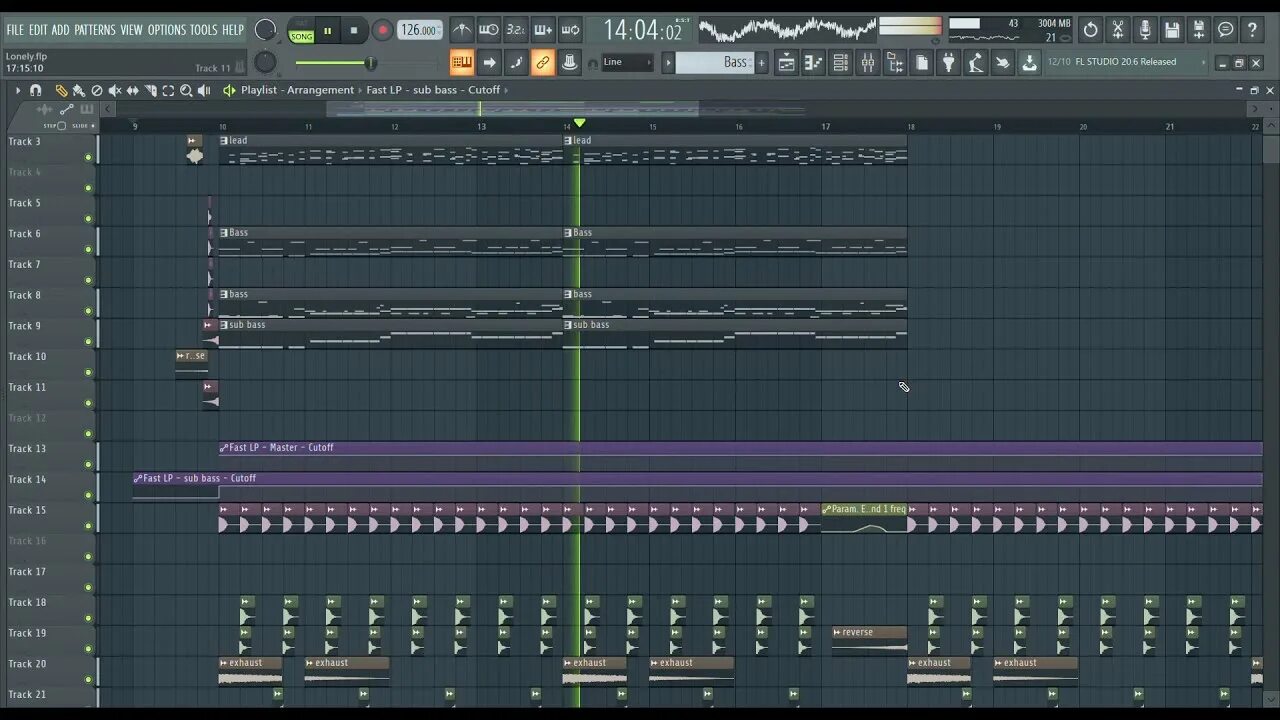Open the project picker pages icon
This screenshot has width=1280, height=720.
[x=922, y=63]
